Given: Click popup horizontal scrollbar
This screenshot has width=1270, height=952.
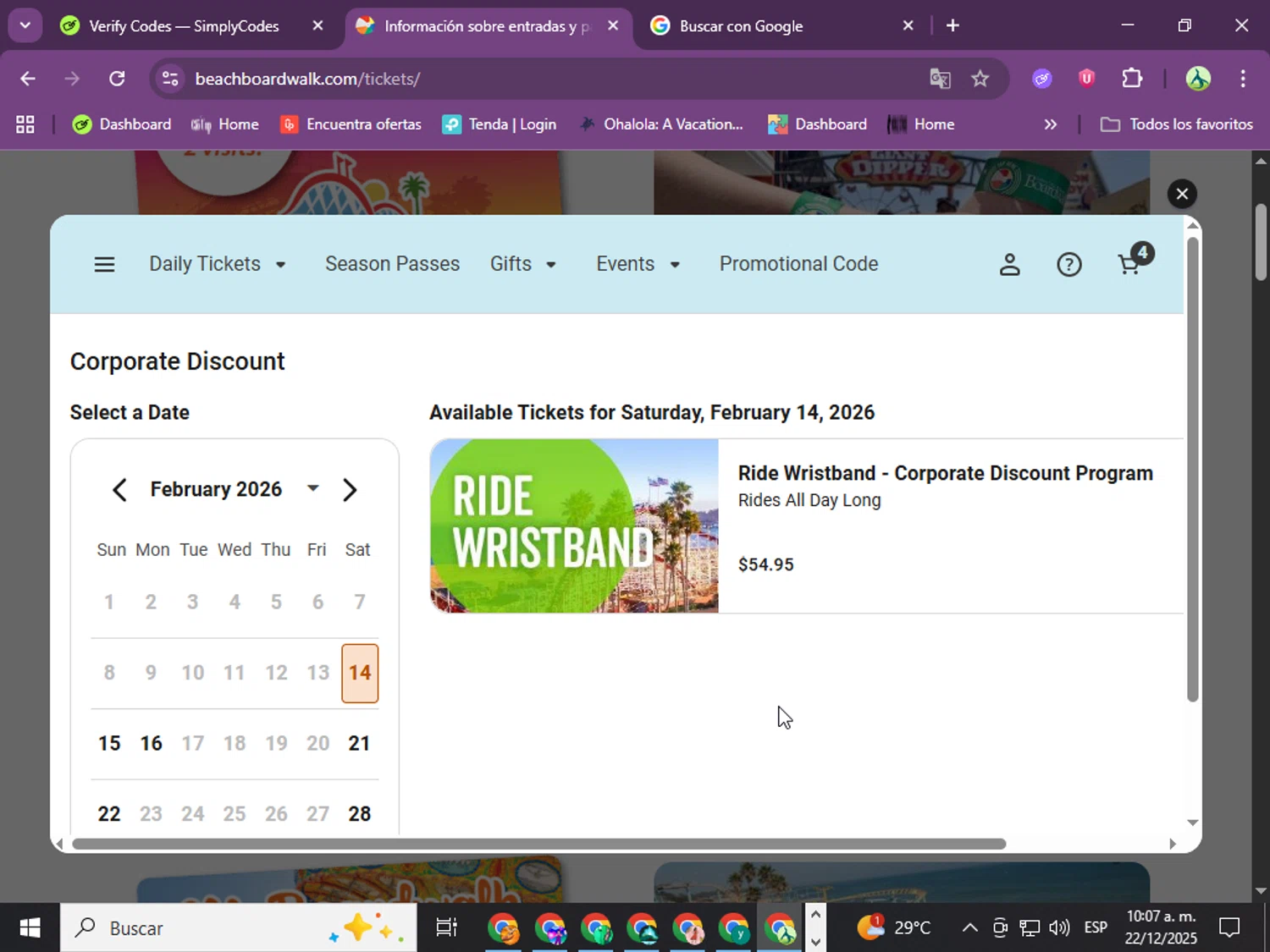Looking at the screenshot, I should 539,844.
